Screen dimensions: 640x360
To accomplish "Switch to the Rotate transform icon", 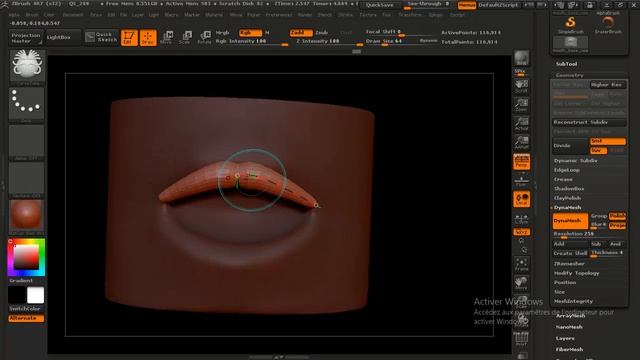I will [x=204, y=38].
